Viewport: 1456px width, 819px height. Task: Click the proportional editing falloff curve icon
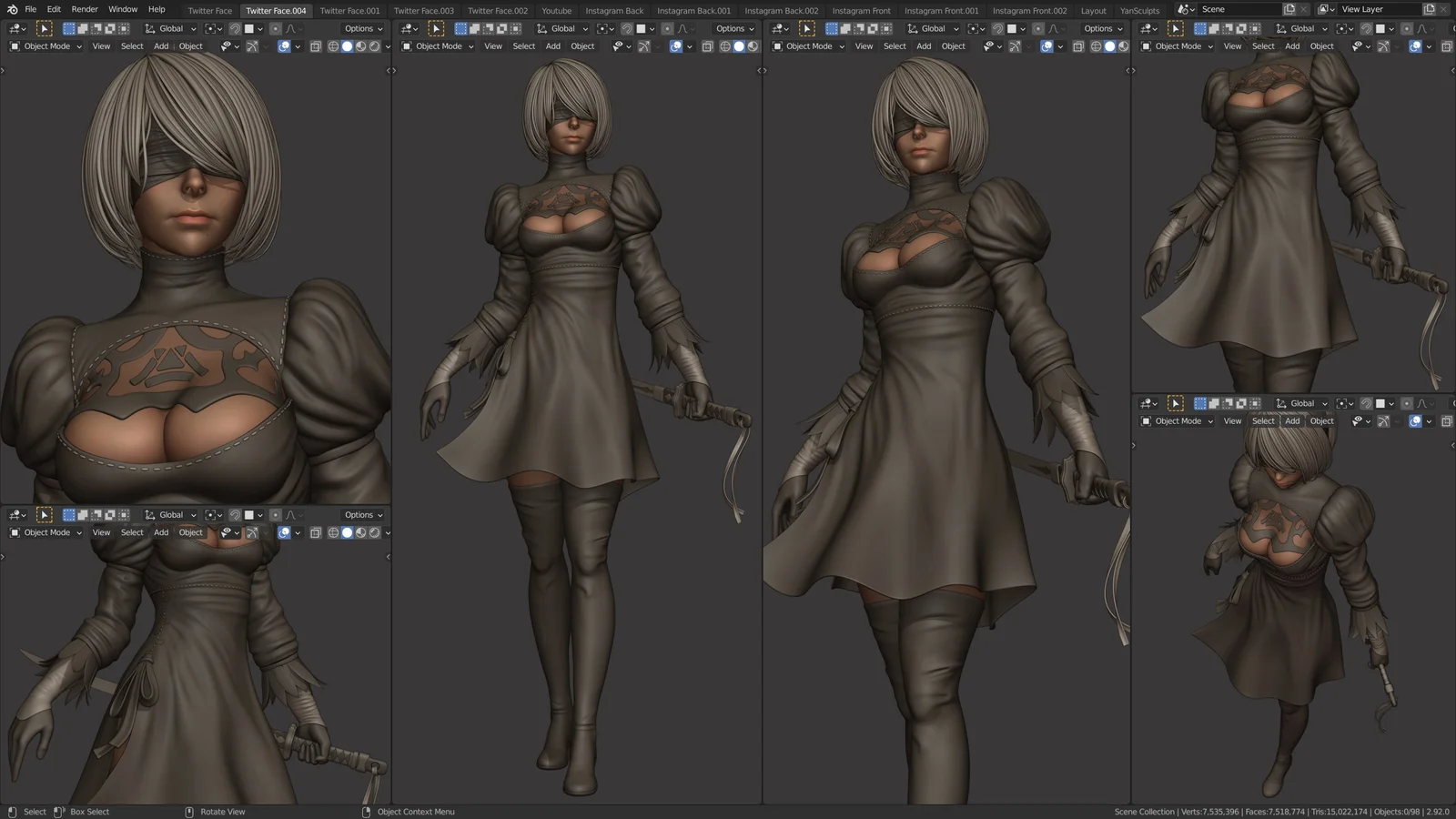(290, 28)
